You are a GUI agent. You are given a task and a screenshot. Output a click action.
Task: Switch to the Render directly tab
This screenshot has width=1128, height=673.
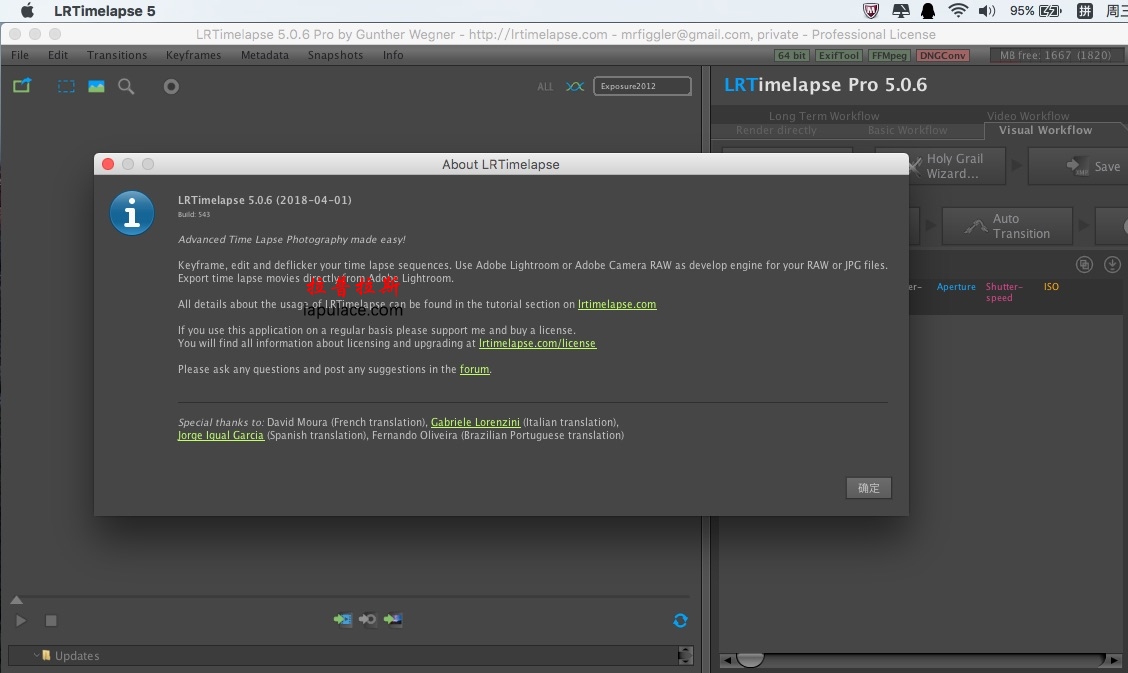(776, 130)
